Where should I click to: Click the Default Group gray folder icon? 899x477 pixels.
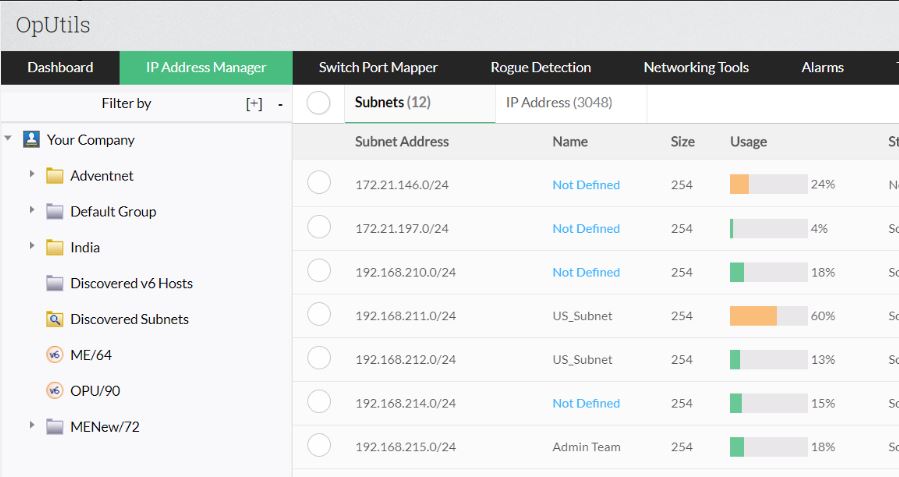point(54,212)
